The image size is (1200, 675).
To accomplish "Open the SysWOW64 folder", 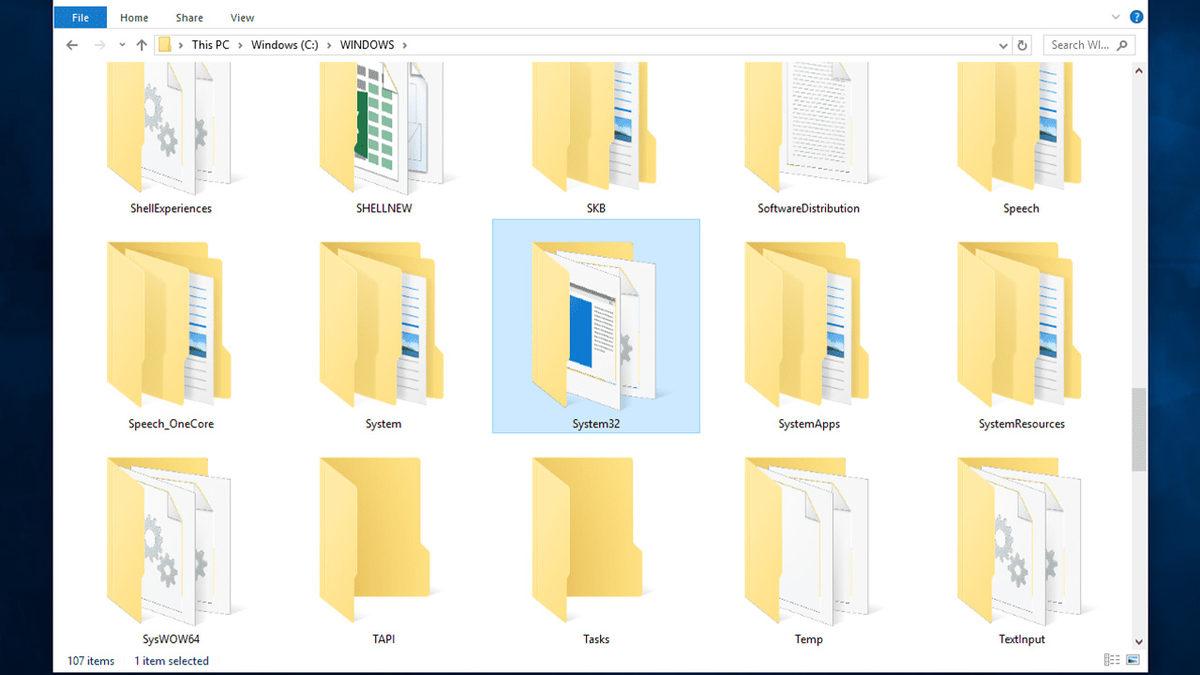I will 170,540.
